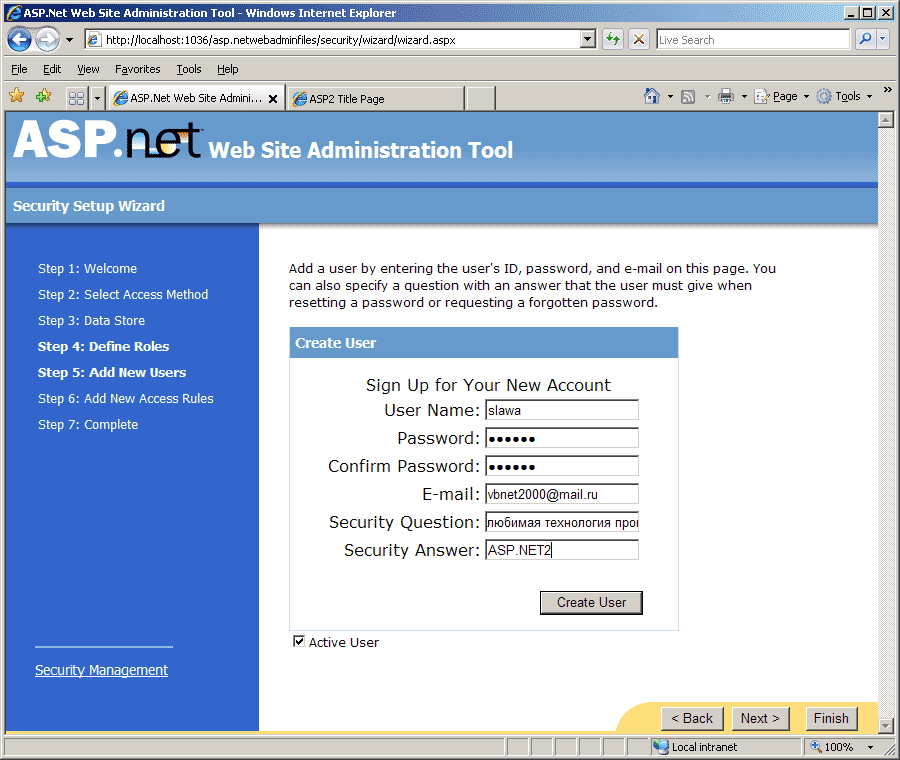This screenshot has height=760, width=900.
Task: Show more command bar items chevron
Action: tap(887, 90)
